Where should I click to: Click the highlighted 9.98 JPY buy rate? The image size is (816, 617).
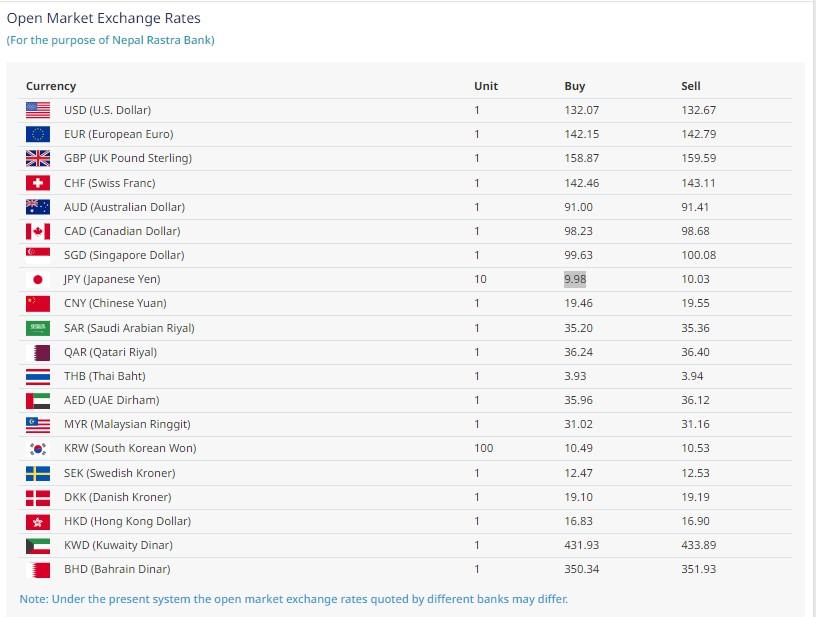[x=575, y=279]
